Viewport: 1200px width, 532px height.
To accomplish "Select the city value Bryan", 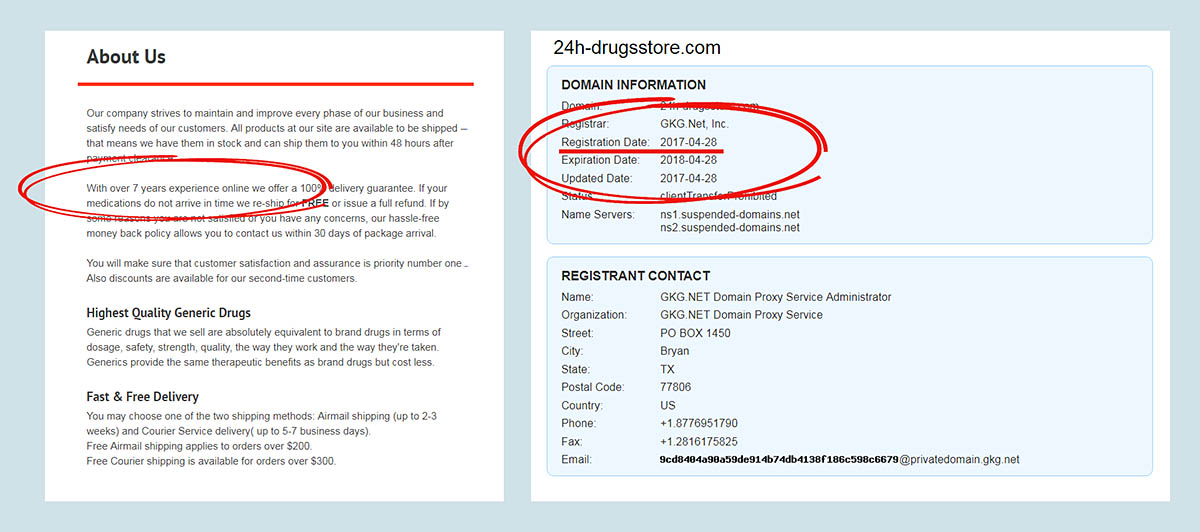I will click(674, 351).
